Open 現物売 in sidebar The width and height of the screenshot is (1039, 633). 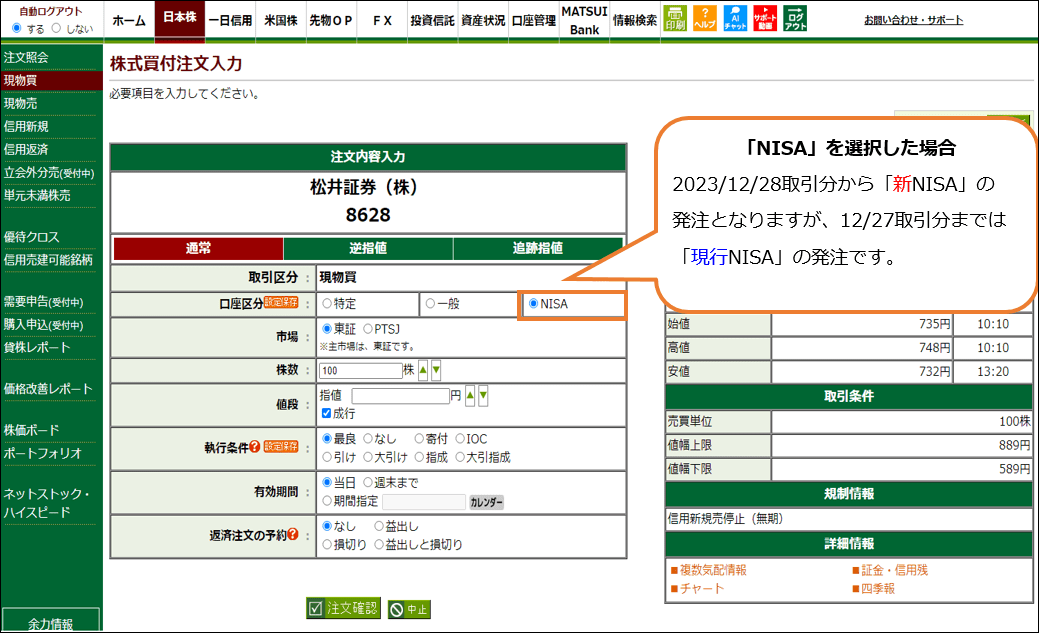tap(21, 103)
